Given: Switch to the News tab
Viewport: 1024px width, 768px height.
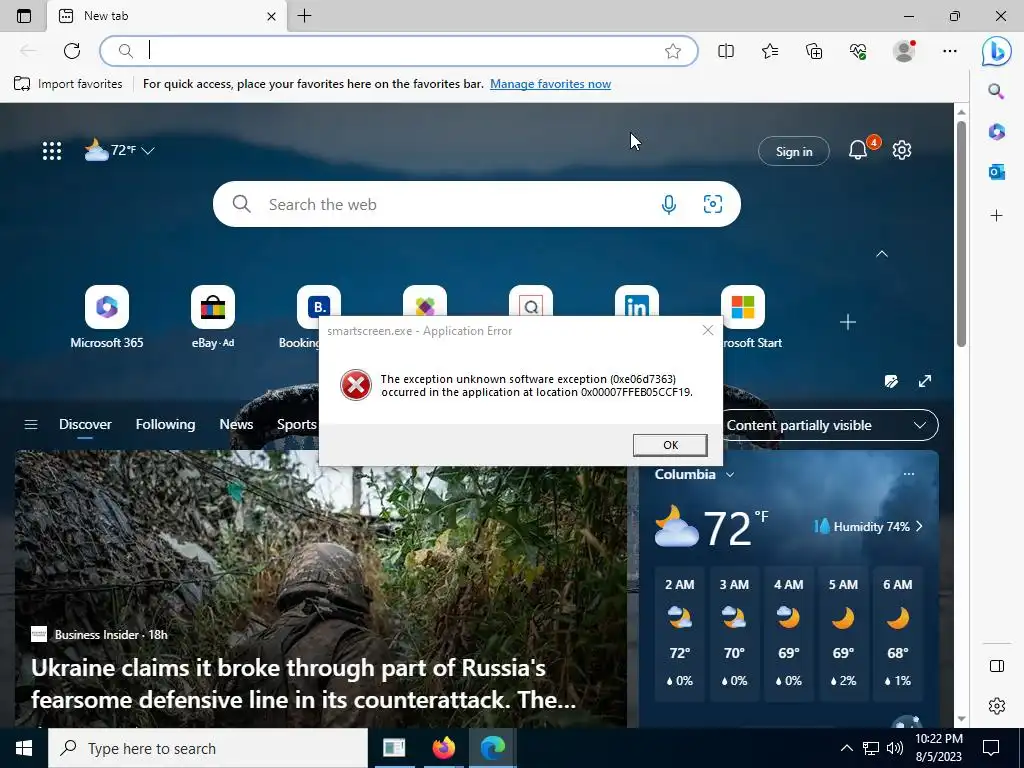Looking at the screenshot, I should point(236,424).
